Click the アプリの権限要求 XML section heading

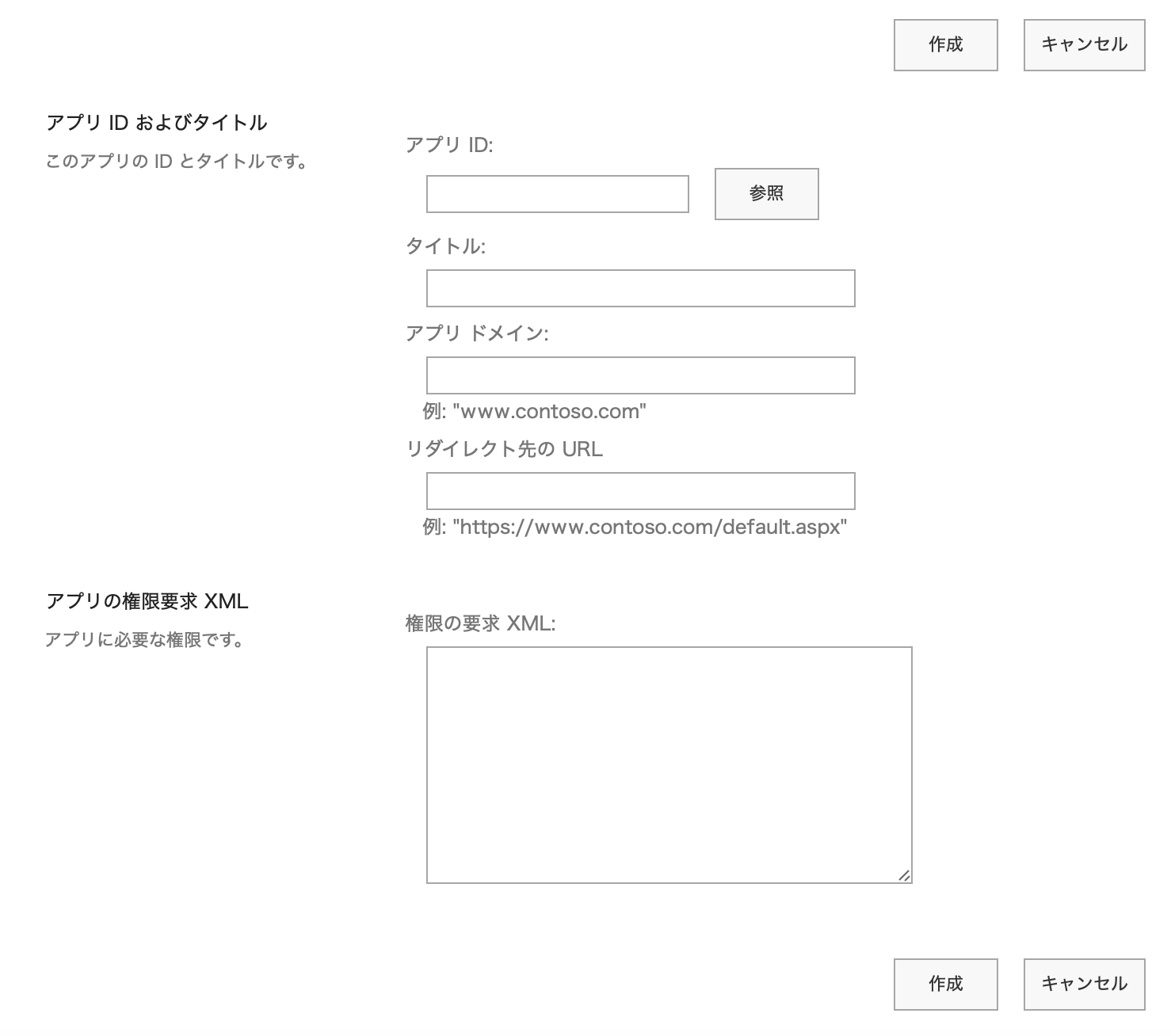(x=147, y=602)
